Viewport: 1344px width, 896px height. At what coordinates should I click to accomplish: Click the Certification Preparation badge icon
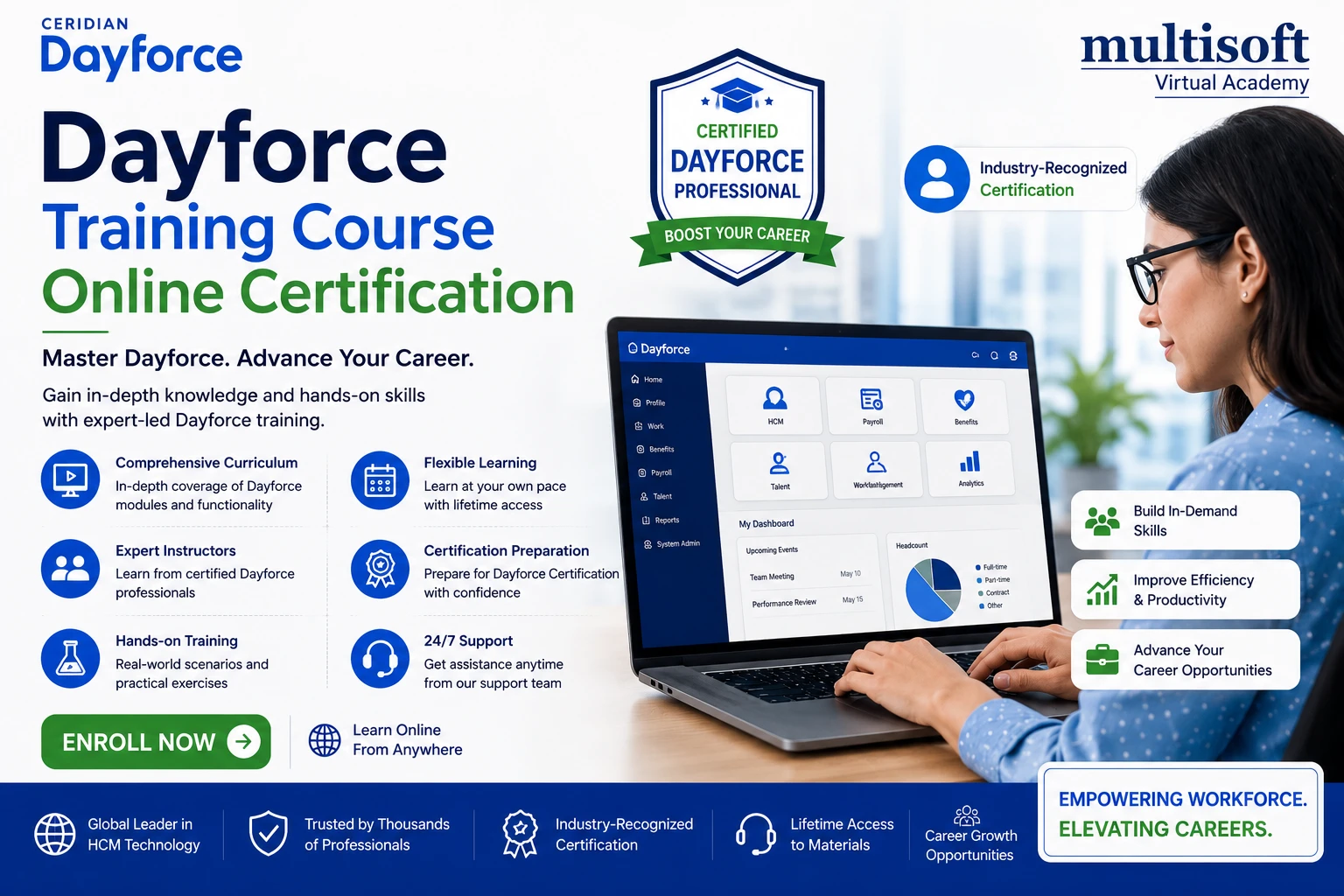tap(380, 569)
